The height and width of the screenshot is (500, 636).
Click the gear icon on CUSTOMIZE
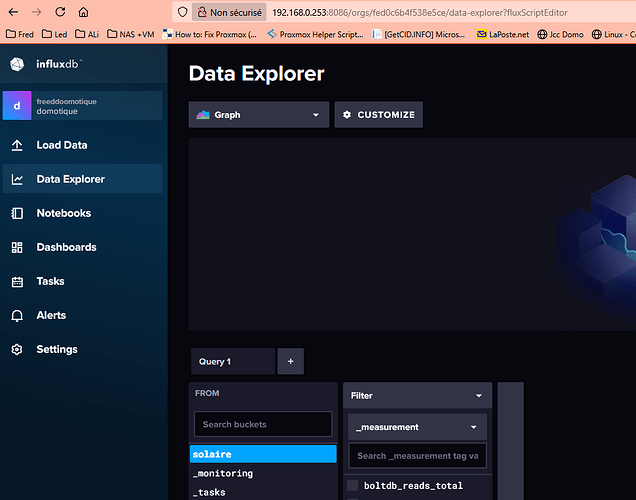pos(347,115)
